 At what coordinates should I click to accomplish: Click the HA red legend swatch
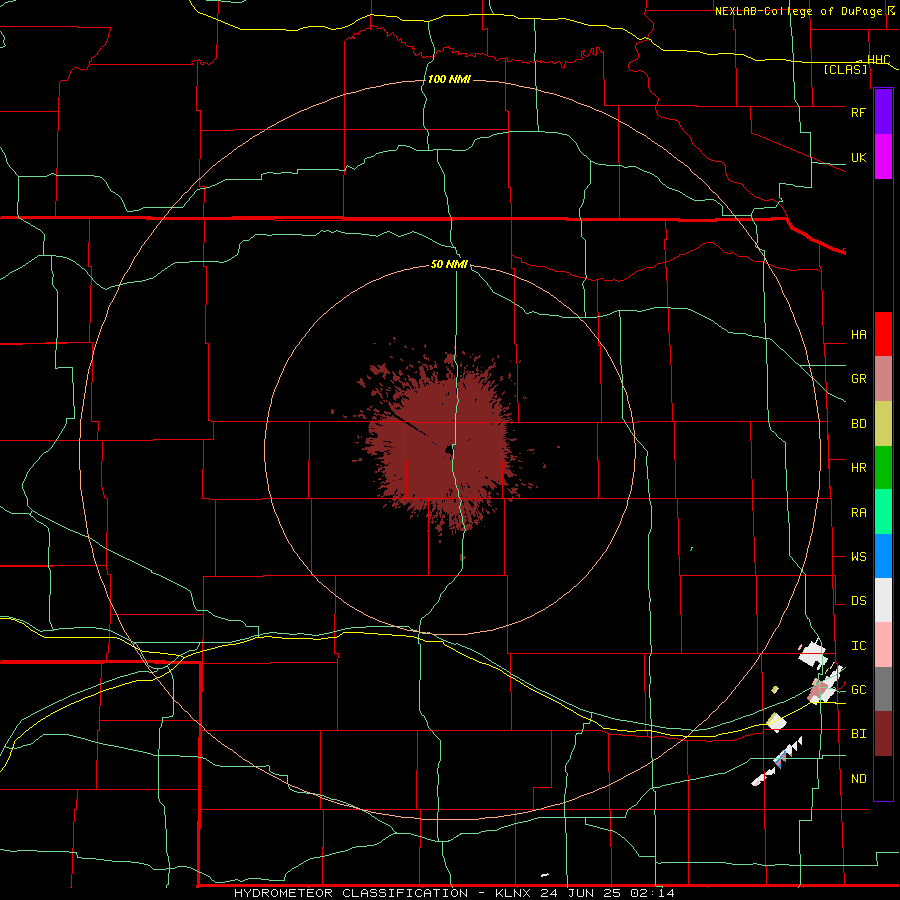click(883, 334)
